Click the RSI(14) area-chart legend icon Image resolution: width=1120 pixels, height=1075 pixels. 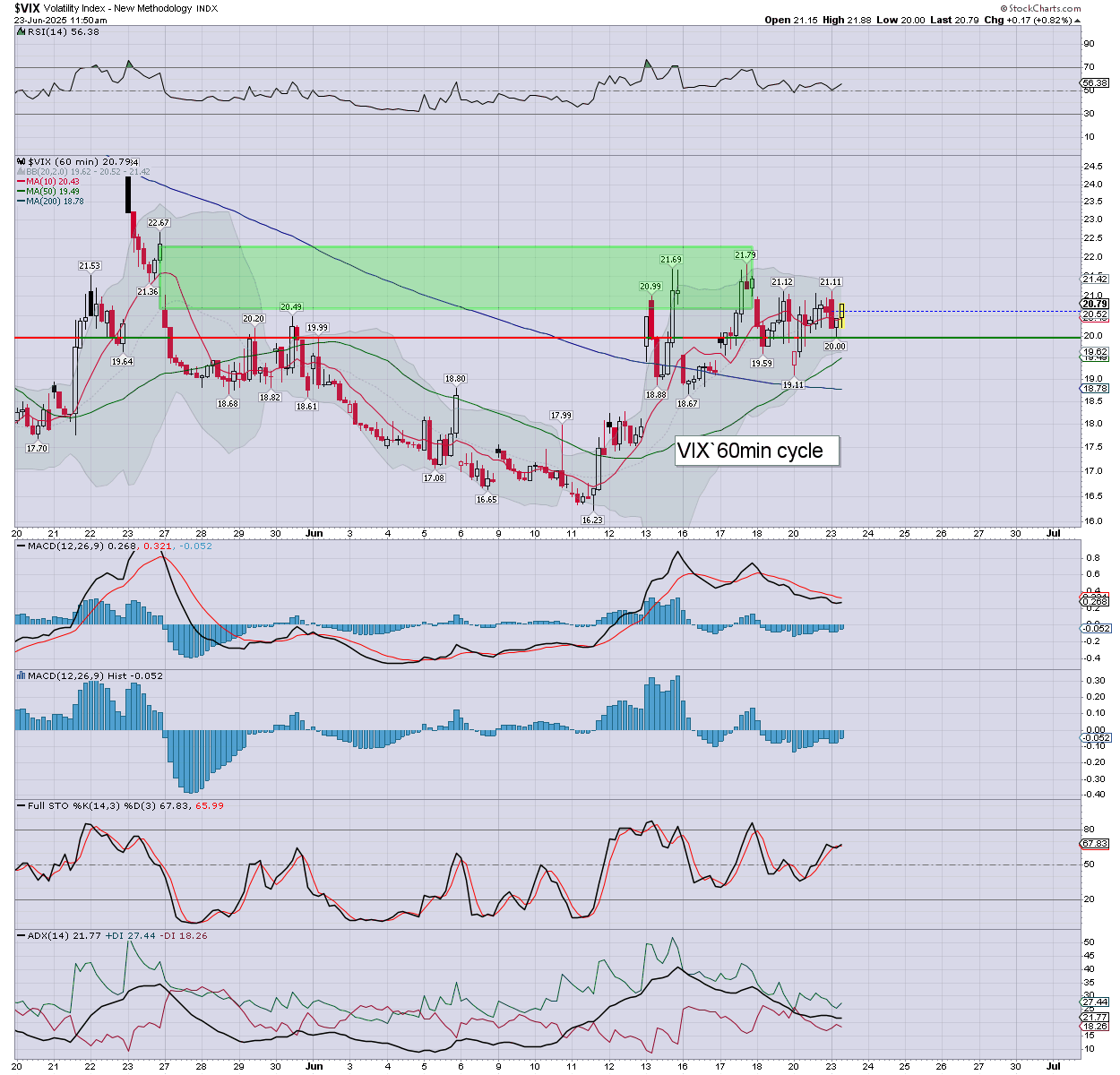21,31
